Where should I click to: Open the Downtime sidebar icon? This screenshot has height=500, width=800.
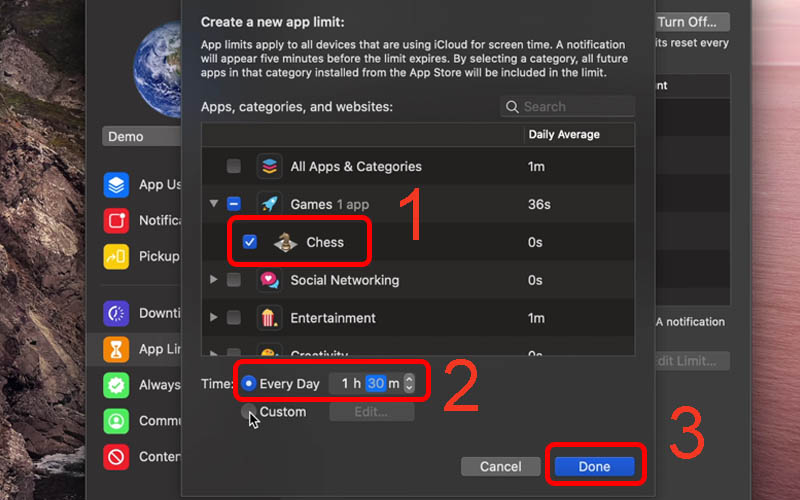pyautogui.click(x=117, y=313)
